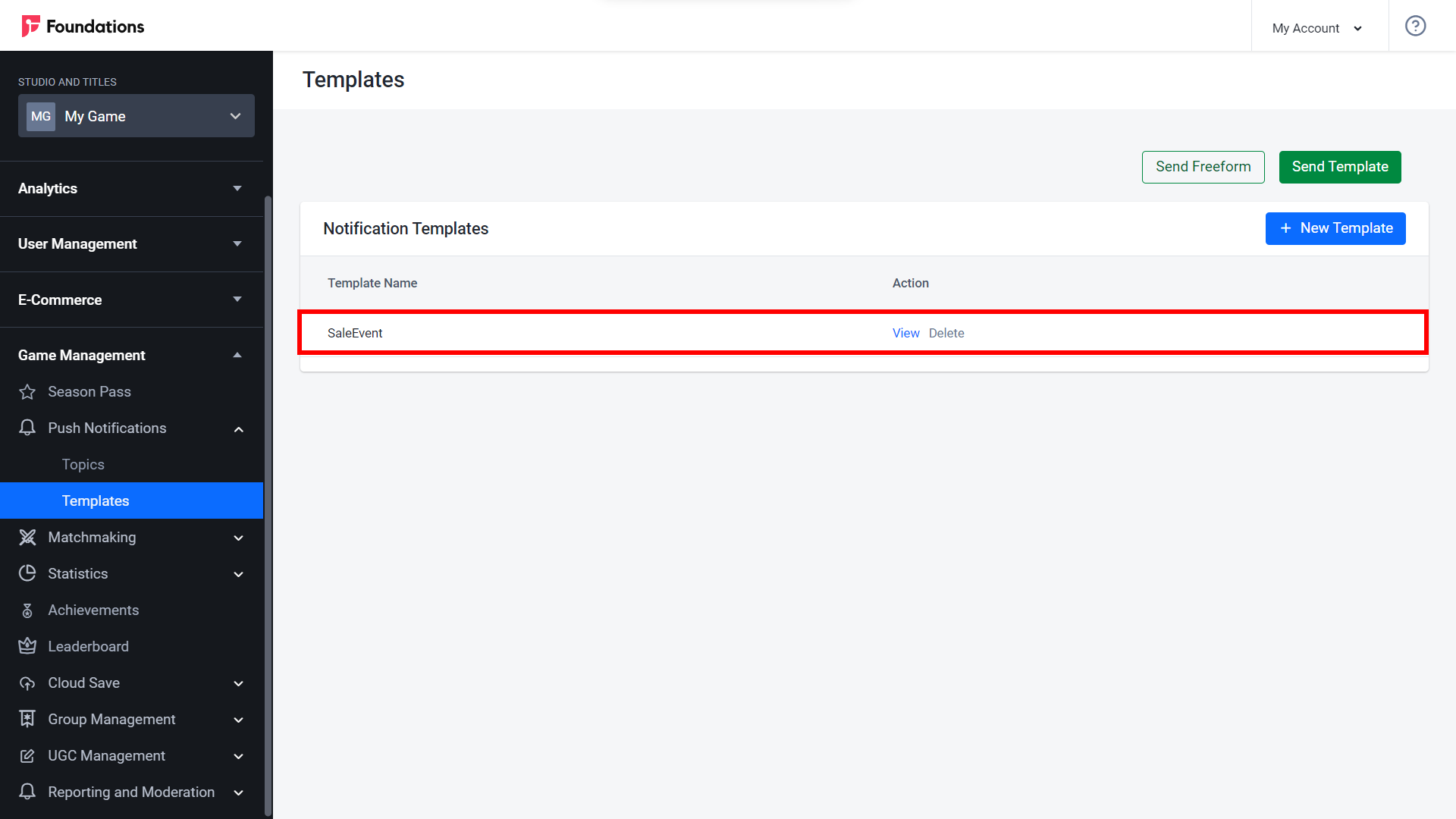This screenshot has width=1456, height=819.
Task: Select the Templates menu item
Action: tap(95, 500)
